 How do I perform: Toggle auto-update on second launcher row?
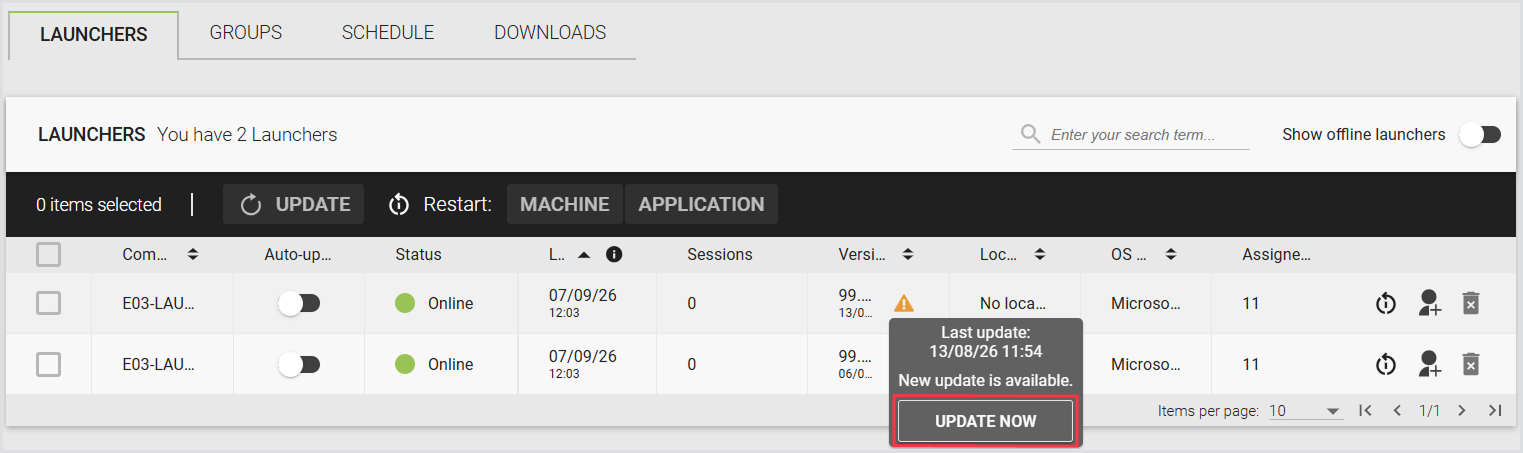pos(299,364)
